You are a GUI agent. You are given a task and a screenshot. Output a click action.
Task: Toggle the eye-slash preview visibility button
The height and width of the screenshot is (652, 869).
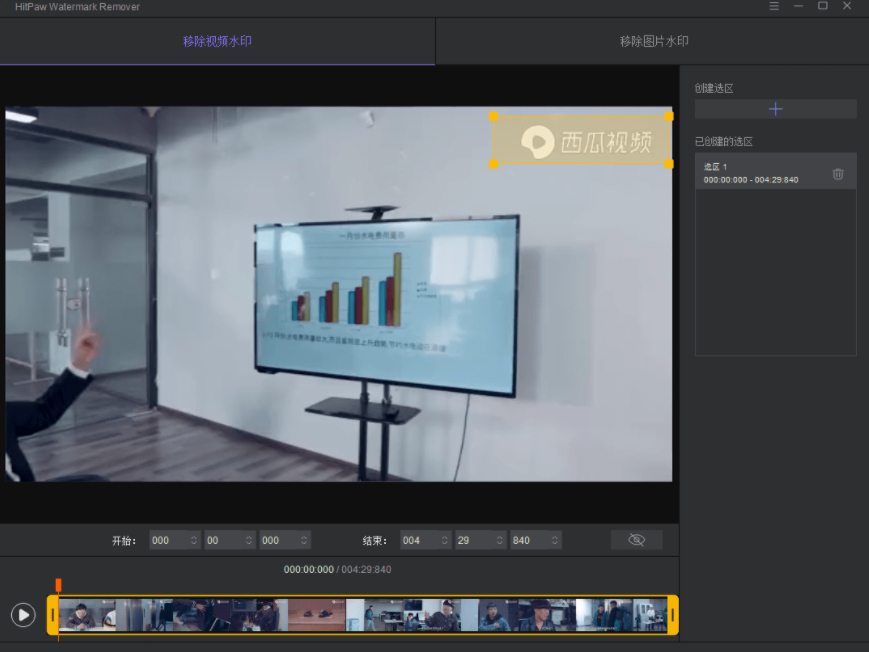coord(636,540)
